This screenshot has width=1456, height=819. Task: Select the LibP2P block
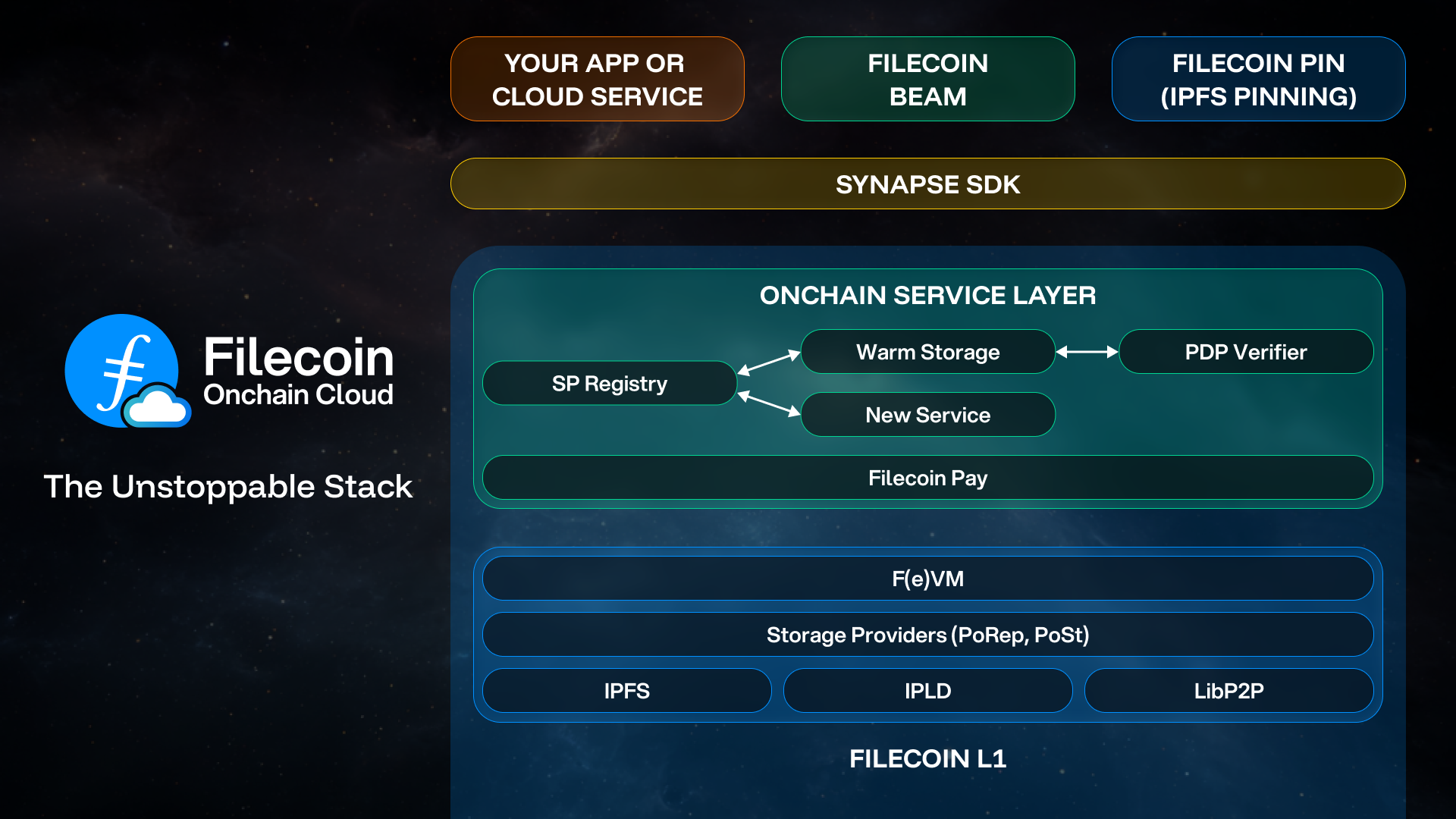1228,691
